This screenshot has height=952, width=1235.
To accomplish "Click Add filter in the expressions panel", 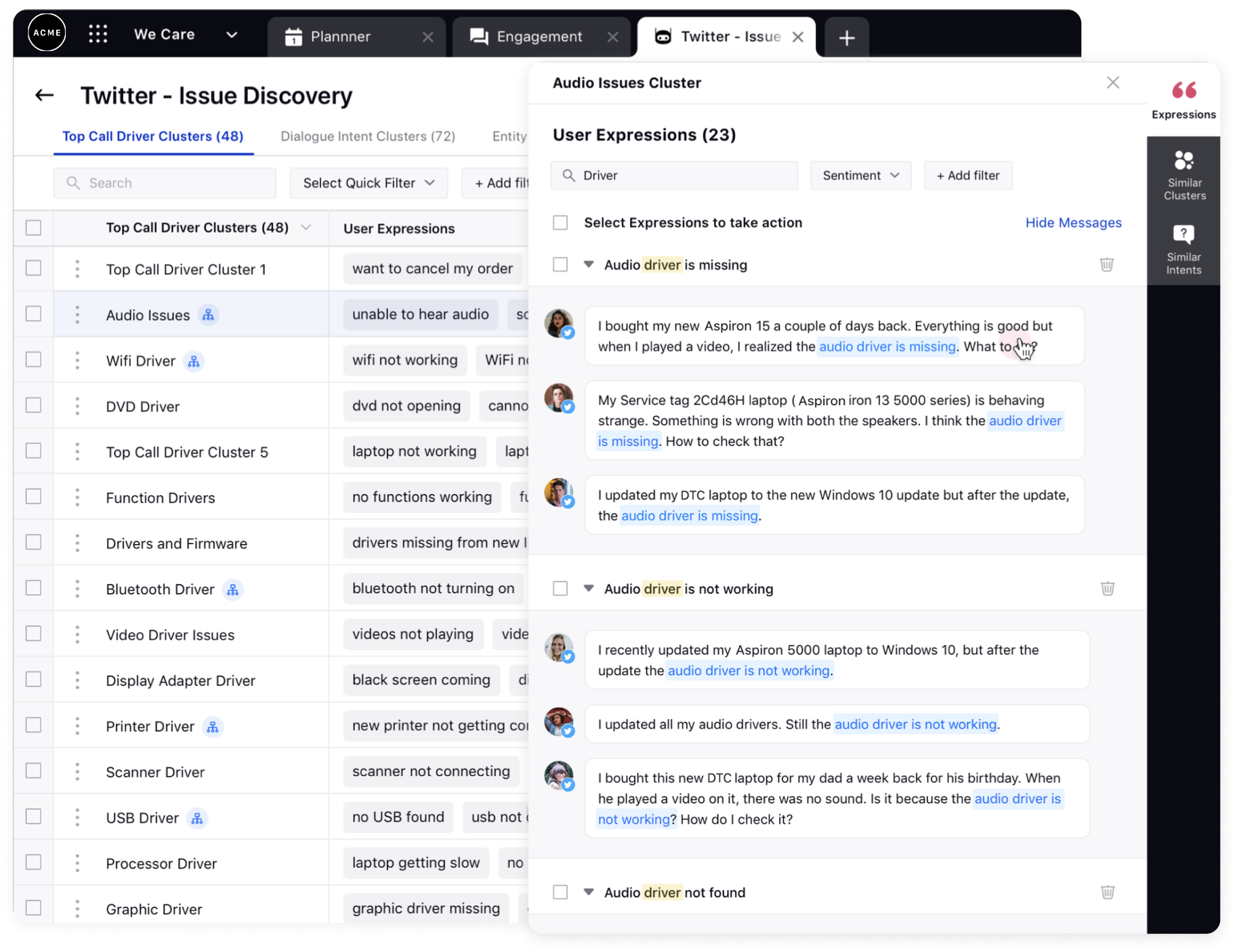I will (x=968, y=175).
